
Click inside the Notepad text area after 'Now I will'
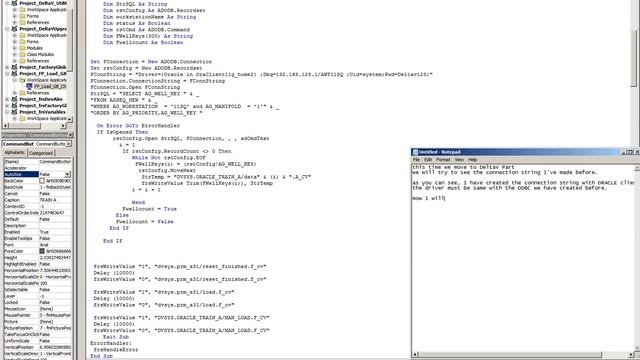(446, 198)
